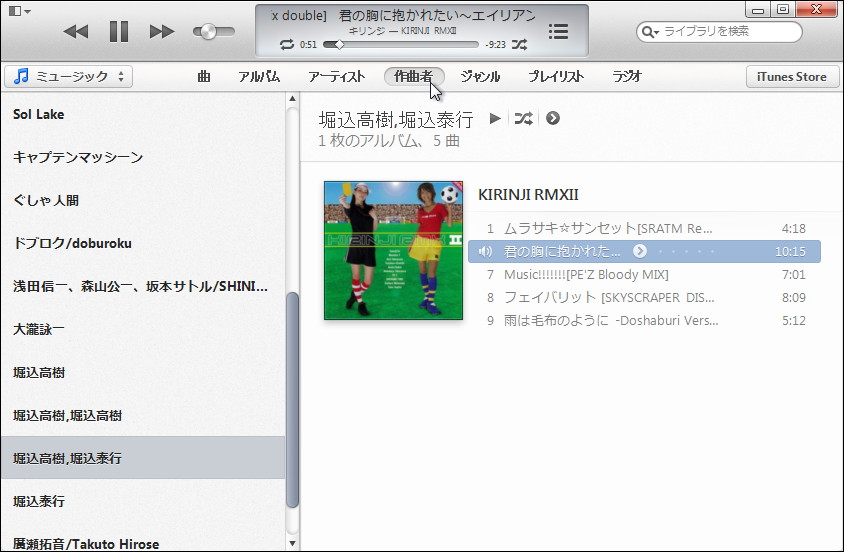The width and height of the screenshot is (844, 552).
Task: Open the Up Next list icon
Action: pyautogui.click(x=558, y=32)
